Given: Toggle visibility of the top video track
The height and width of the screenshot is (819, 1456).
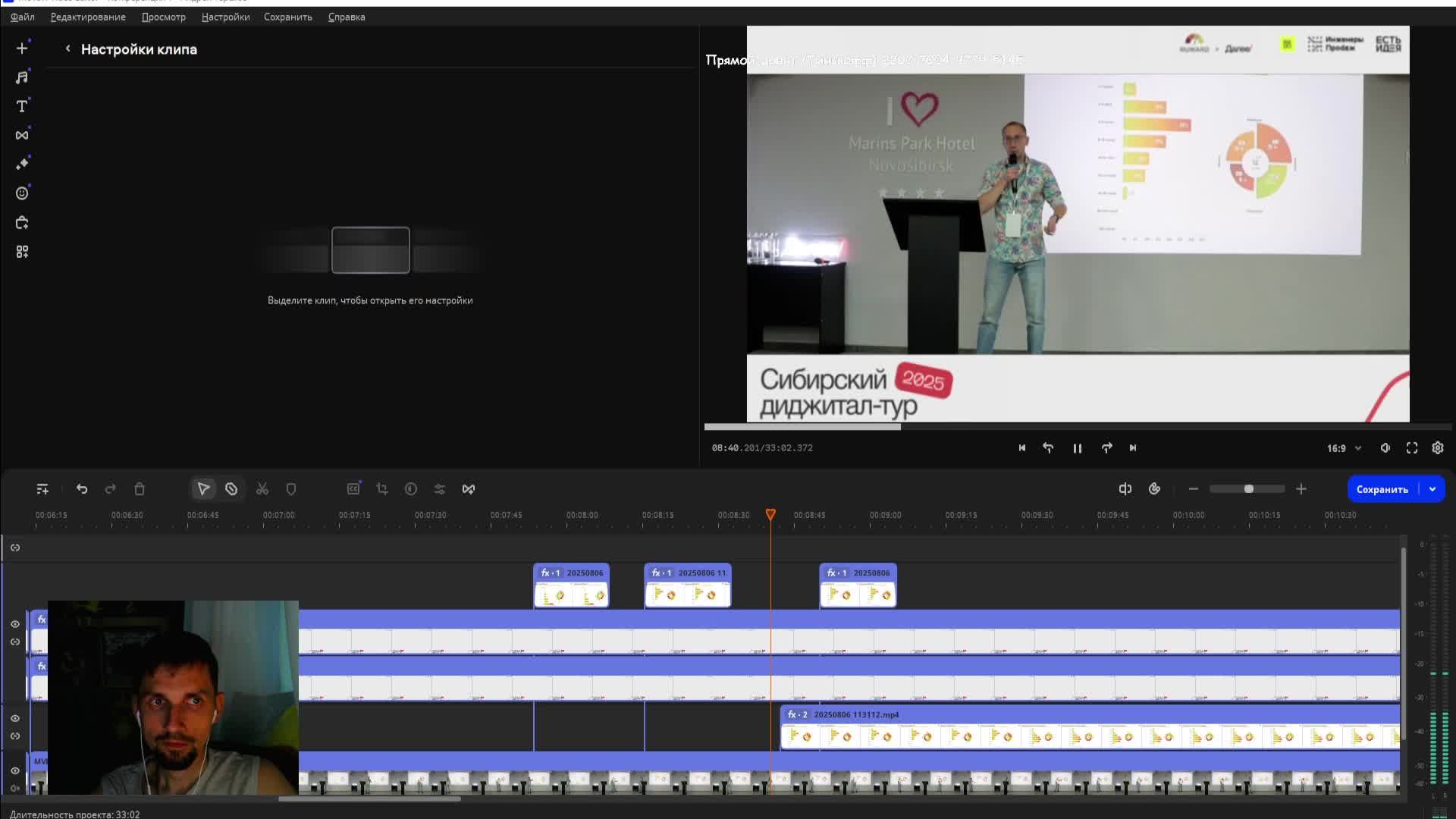Looking at the screenshot, I should (15, 624).
